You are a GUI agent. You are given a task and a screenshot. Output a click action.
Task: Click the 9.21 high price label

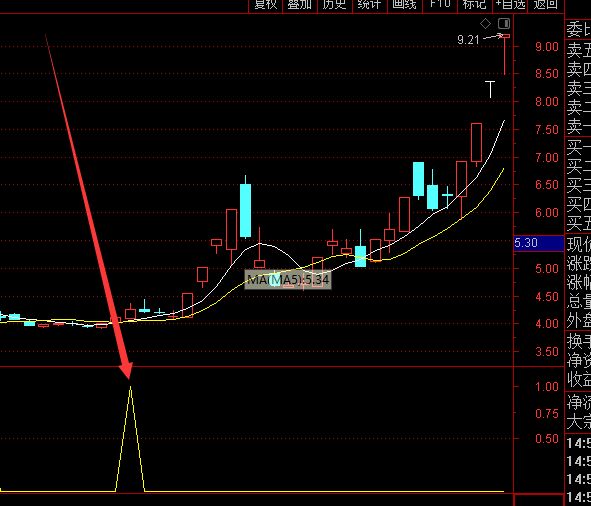468,40
